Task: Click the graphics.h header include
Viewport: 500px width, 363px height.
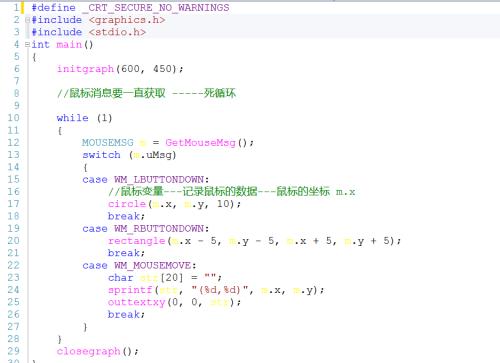Action: [x=127, y=20]
